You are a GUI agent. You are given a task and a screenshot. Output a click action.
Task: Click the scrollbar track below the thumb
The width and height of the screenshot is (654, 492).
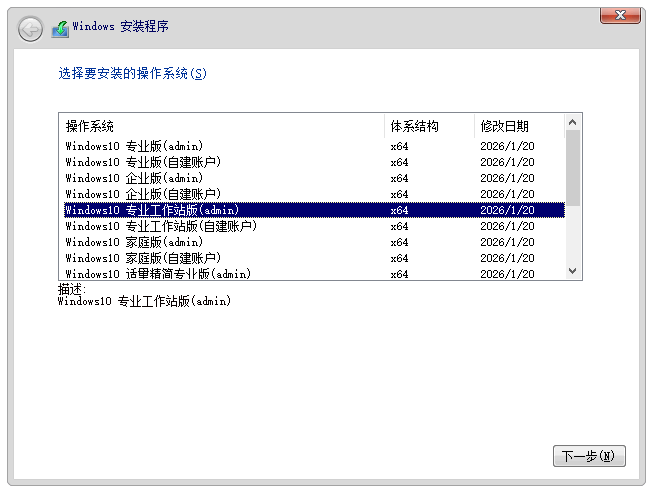573,235
